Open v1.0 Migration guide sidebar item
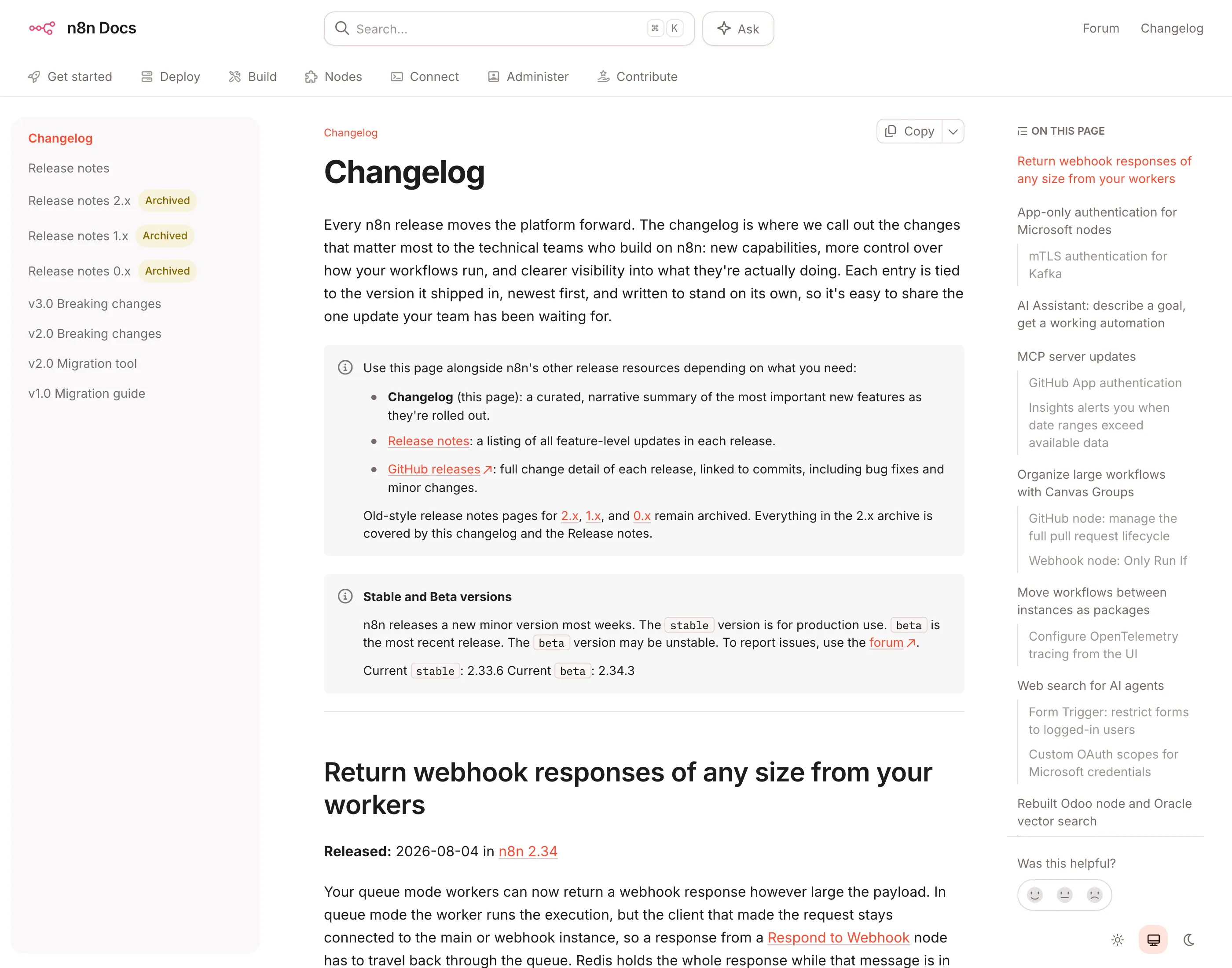The image size is (1232, 968). coord(87,393)
